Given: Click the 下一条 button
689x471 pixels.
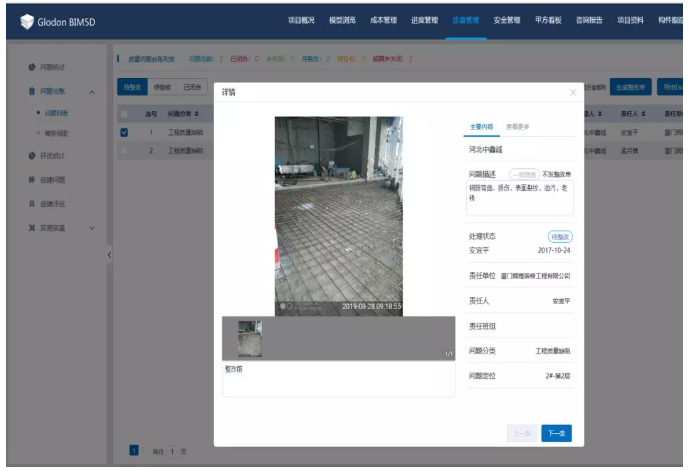Looking at the screenshot, I should [556, 433].
